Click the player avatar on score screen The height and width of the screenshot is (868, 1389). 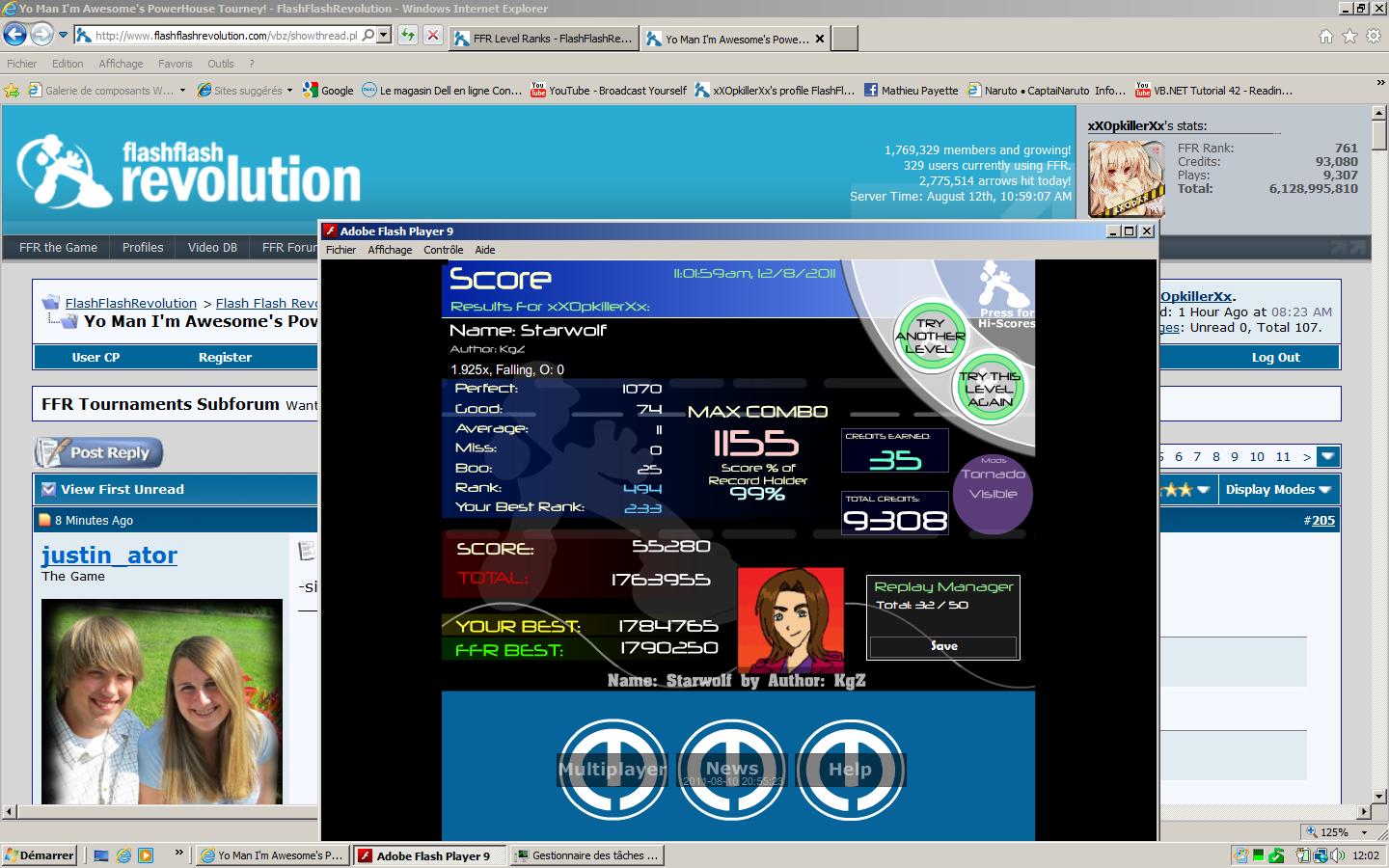[791, 619]
